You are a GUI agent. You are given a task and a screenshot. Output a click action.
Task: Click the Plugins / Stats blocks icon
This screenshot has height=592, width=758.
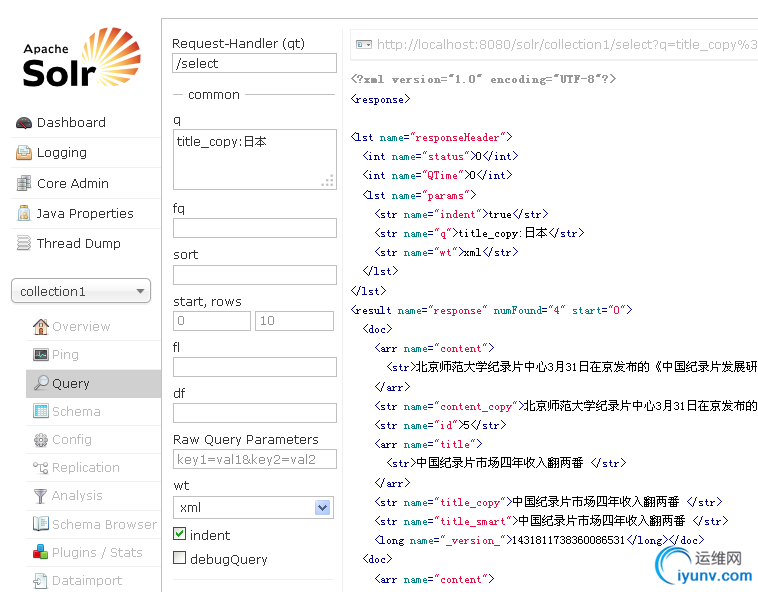tap(41, 552)
